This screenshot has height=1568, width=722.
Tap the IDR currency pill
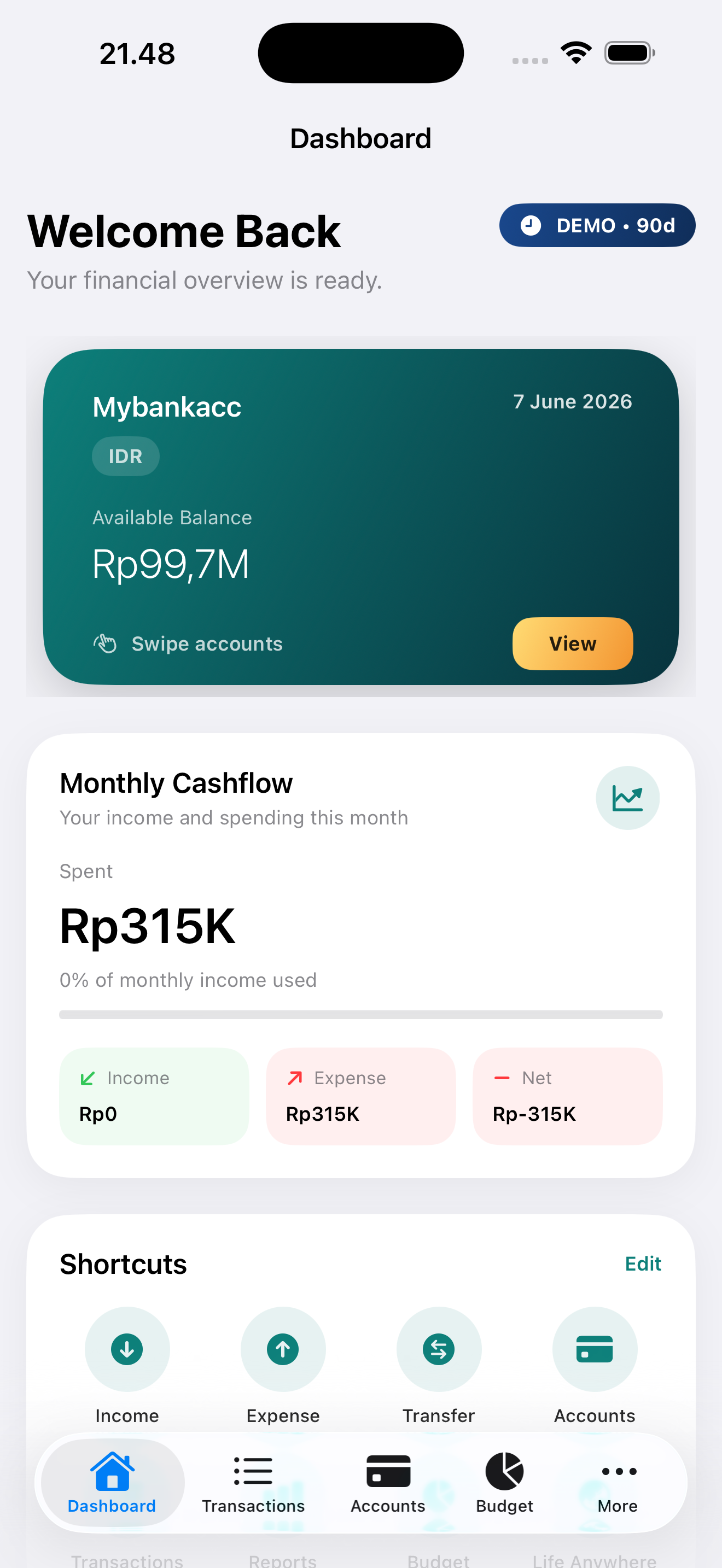click(x=125, y=456)
